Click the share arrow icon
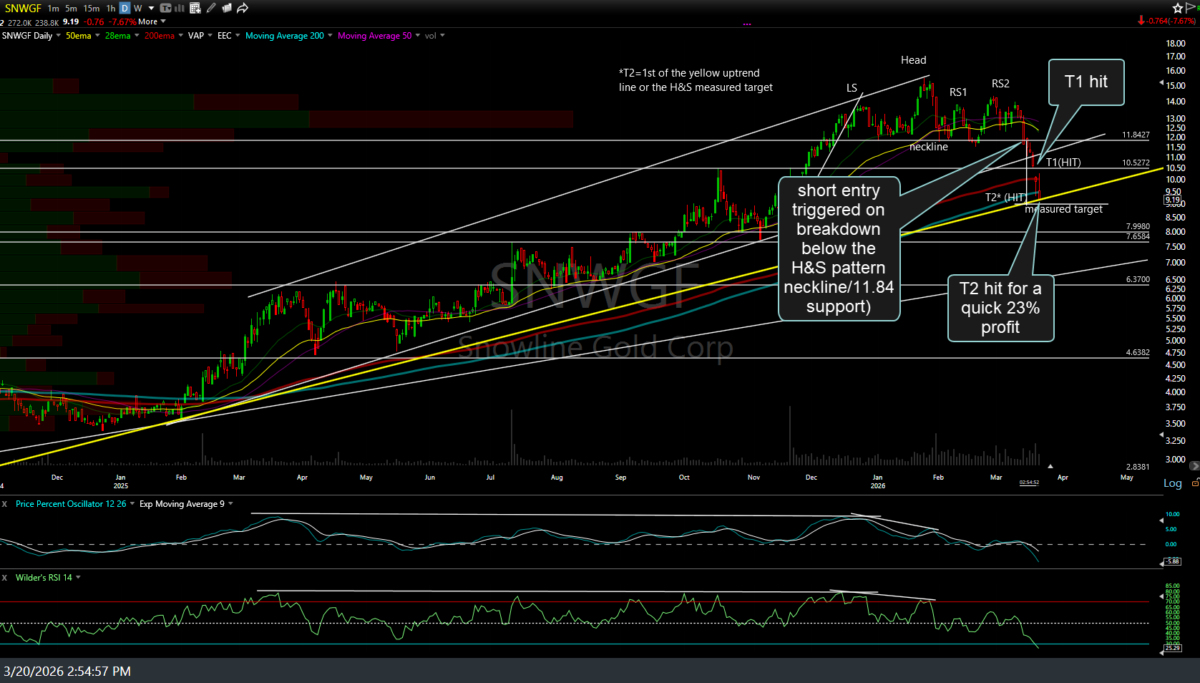The image size is (1200, 683). pos(243,8)
